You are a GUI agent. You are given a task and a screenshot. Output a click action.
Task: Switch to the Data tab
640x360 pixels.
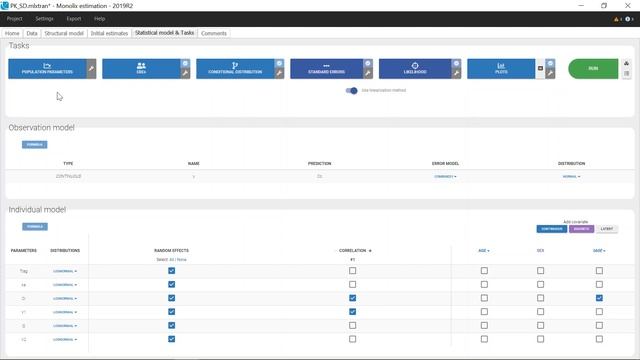tap(32, 33)
